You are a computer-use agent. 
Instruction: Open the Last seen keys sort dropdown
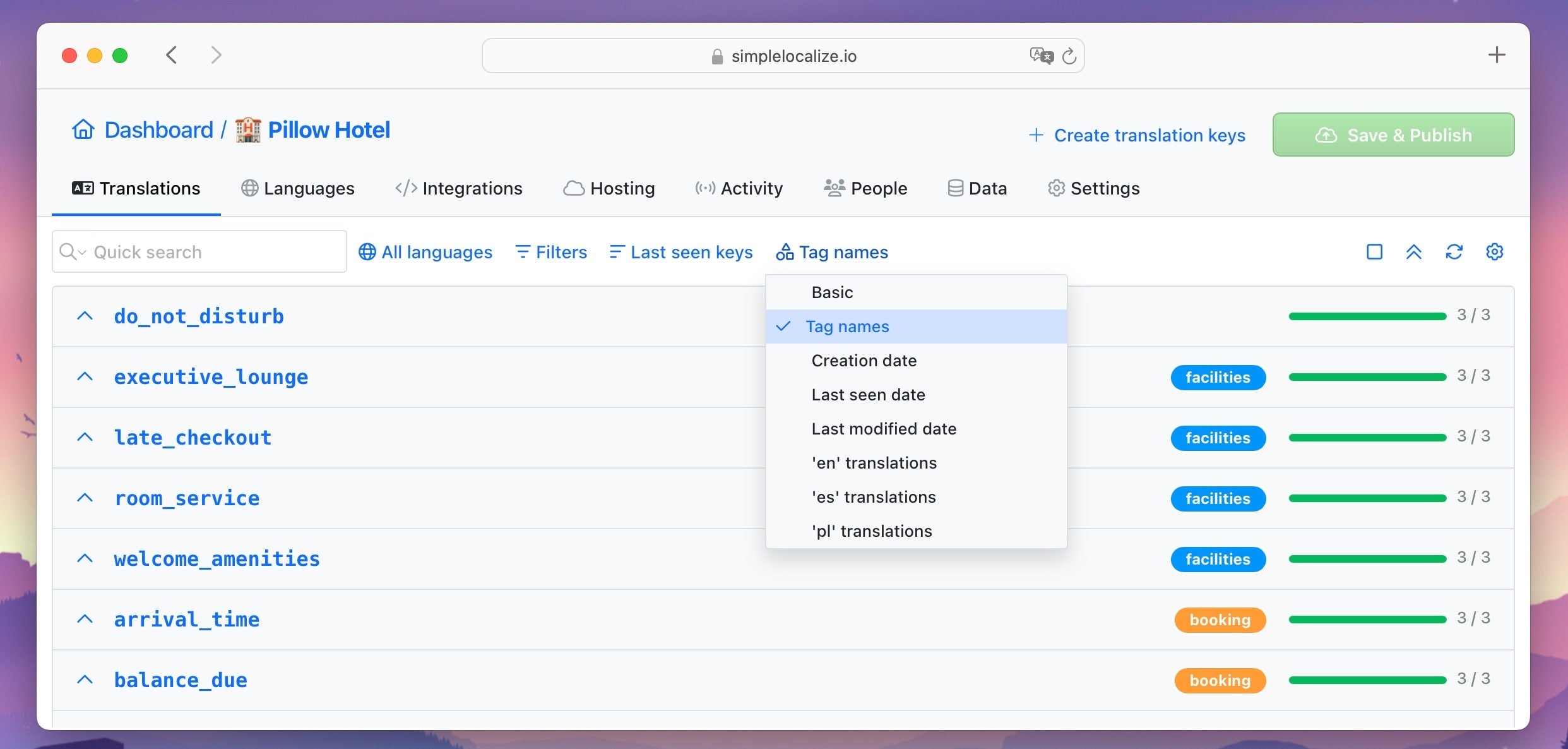(x=681, y=252)
